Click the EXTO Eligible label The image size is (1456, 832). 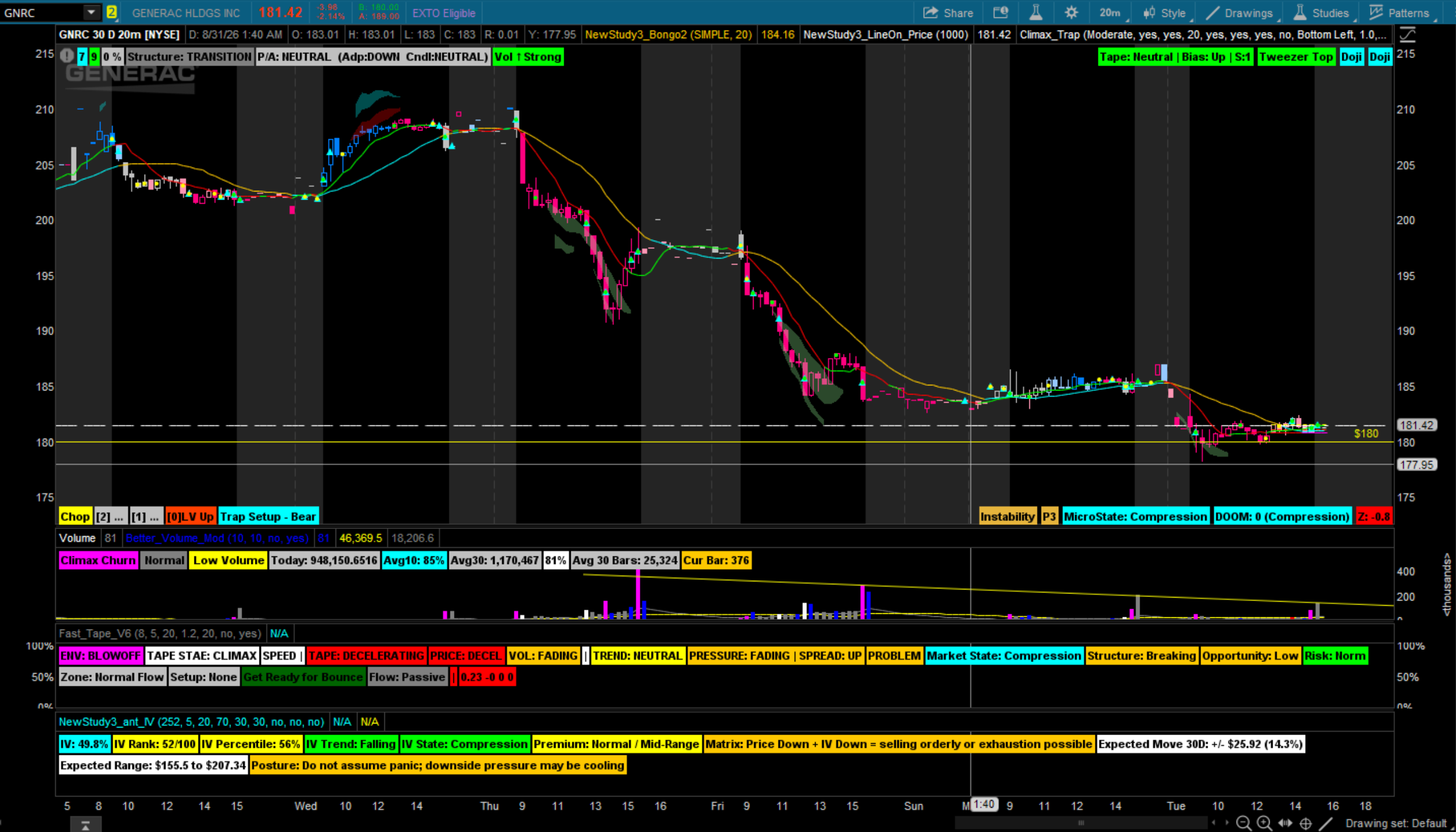[444, 13]
